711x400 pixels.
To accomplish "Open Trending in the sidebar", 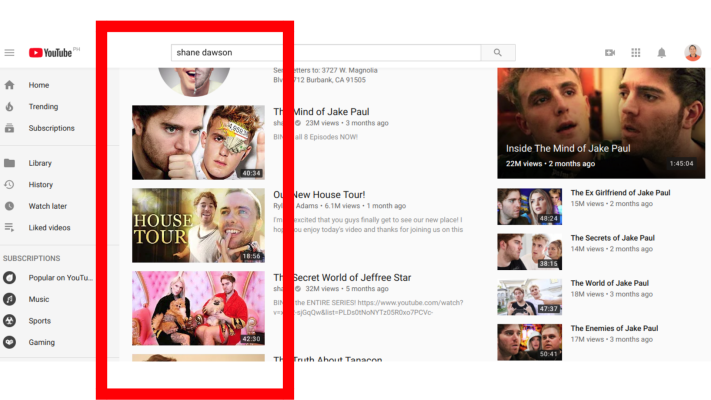I will 44,107.
